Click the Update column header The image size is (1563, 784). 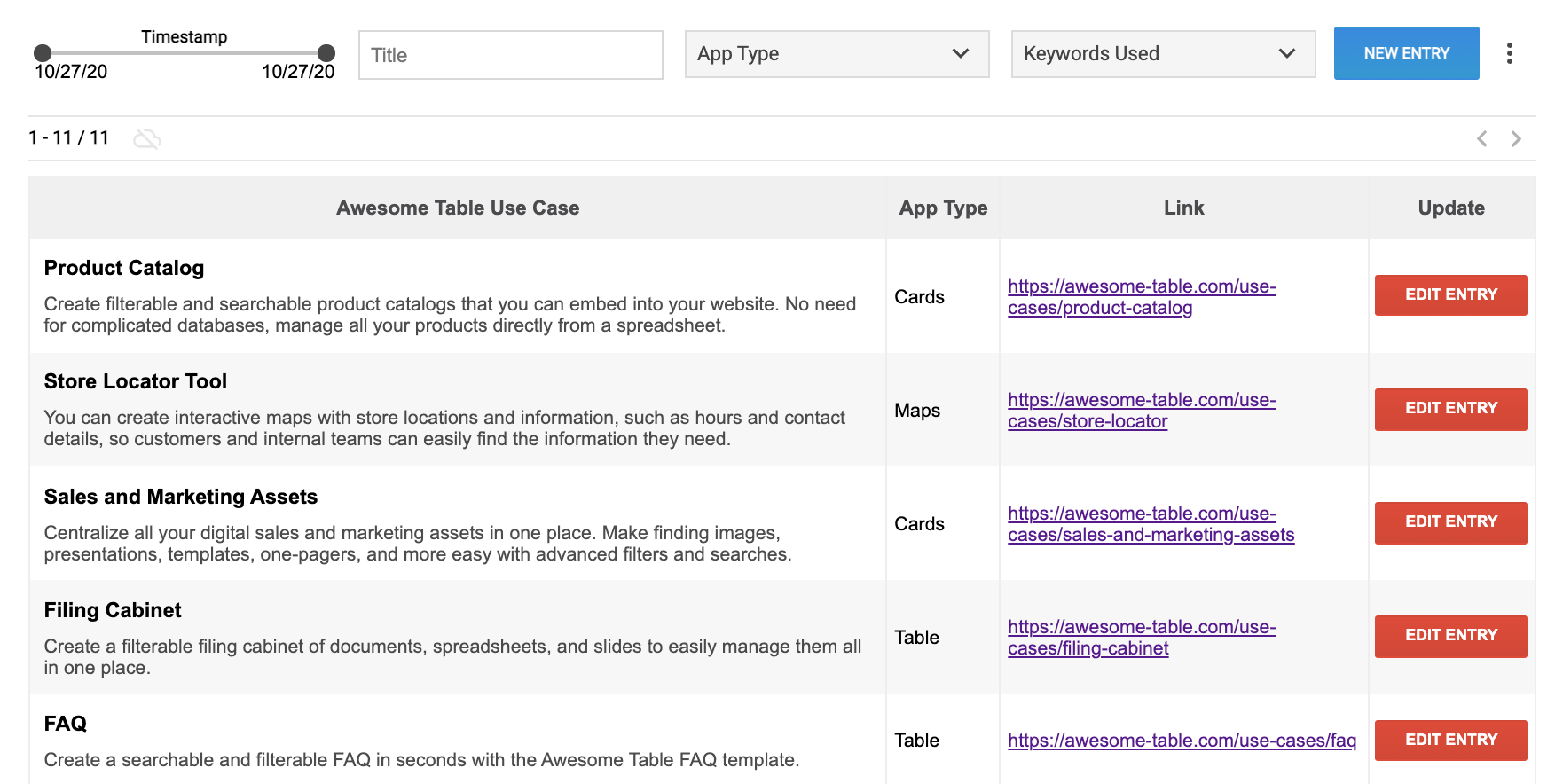click(x=1450, y=208)
